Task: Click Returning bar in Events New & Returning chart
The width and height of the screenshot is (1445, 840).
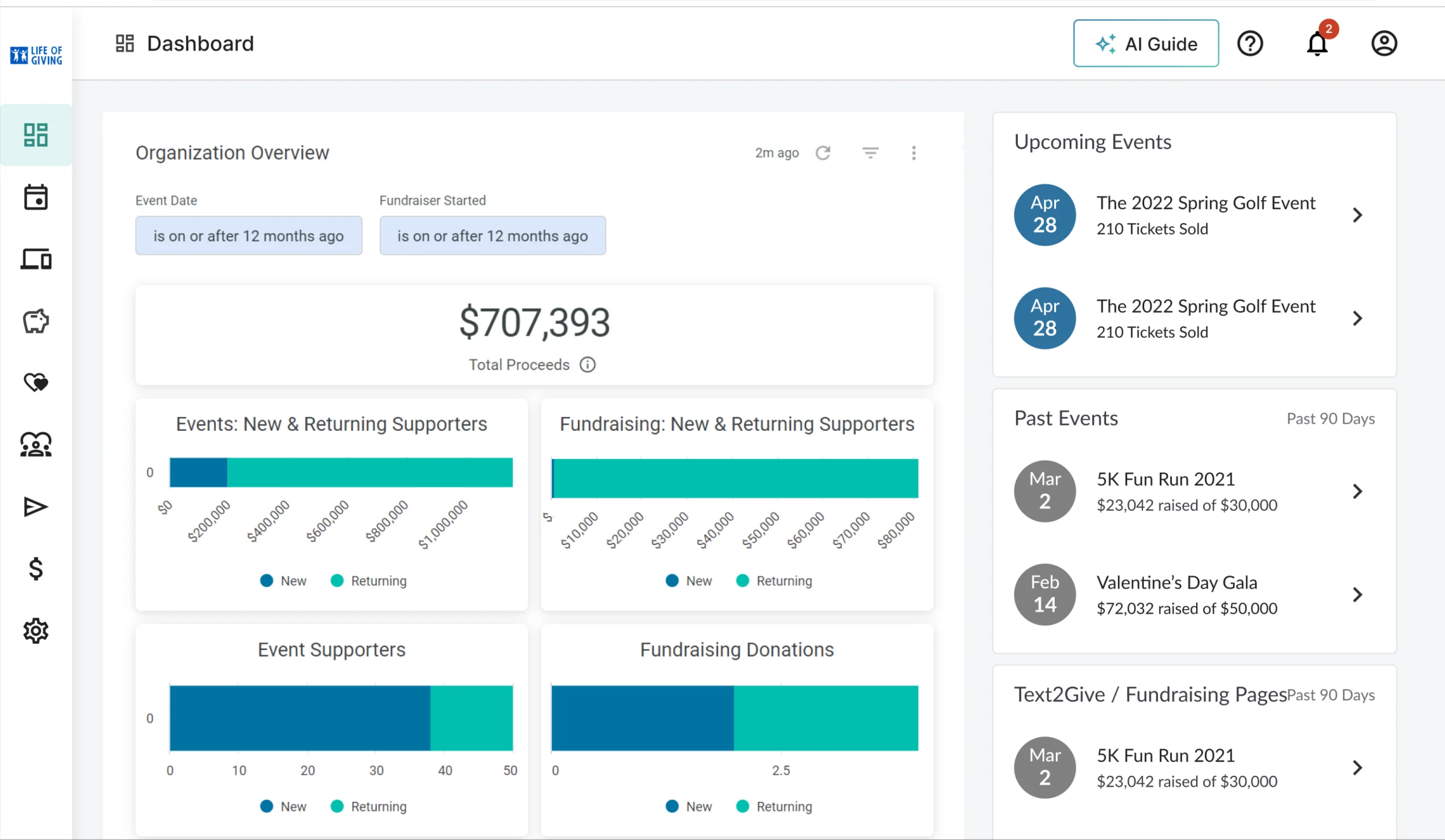Action: 370,472
